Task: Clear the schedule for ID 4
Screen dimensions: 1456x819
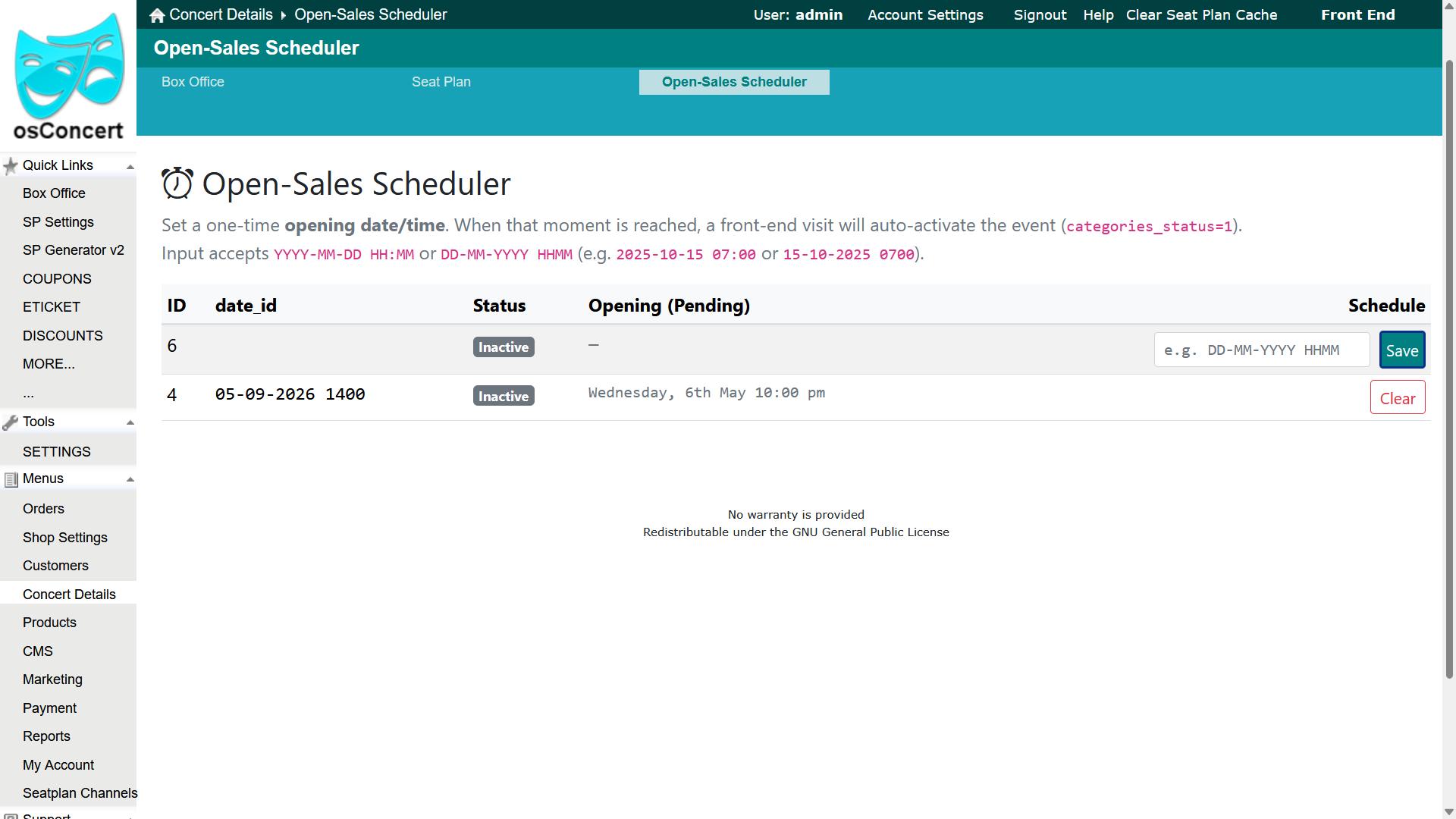Action: (x=1398, y=397)
